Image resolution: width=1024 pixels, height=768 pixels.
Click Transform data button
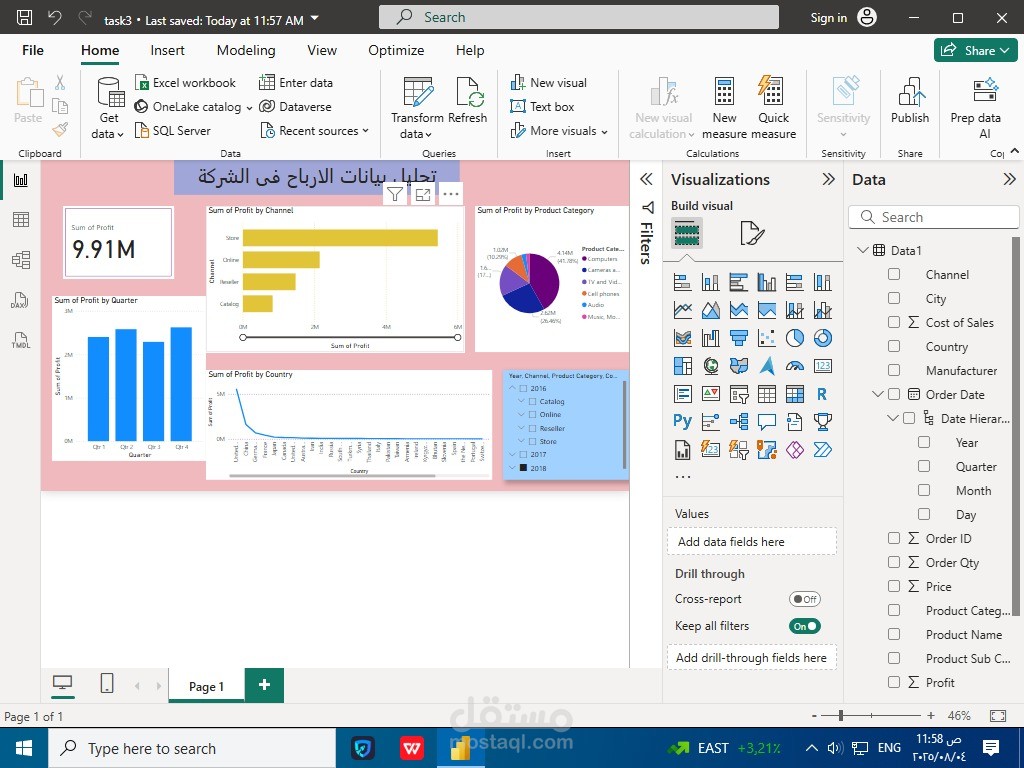point(417,108)
